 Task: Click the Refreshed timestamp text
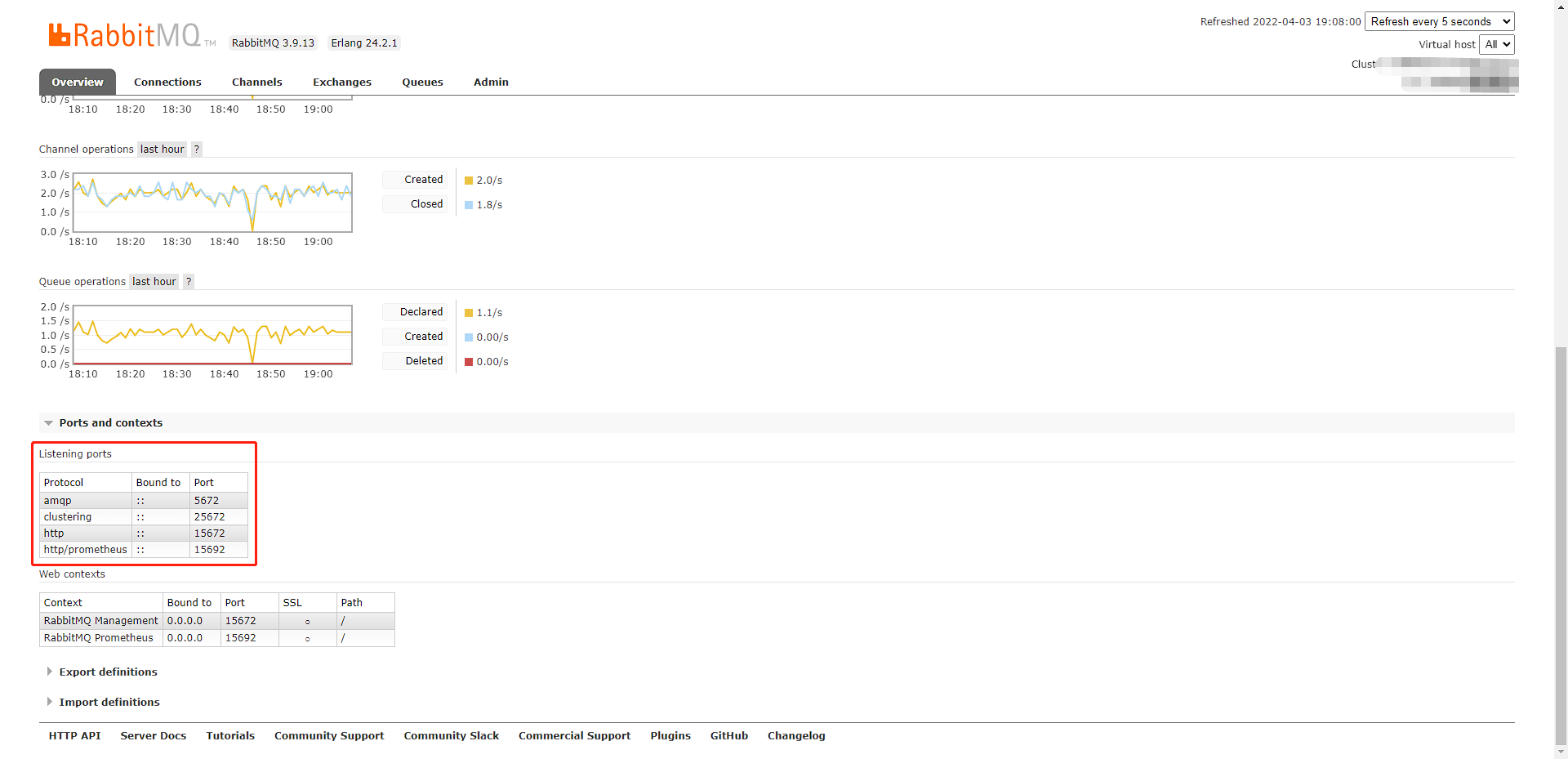point(1281,22)
